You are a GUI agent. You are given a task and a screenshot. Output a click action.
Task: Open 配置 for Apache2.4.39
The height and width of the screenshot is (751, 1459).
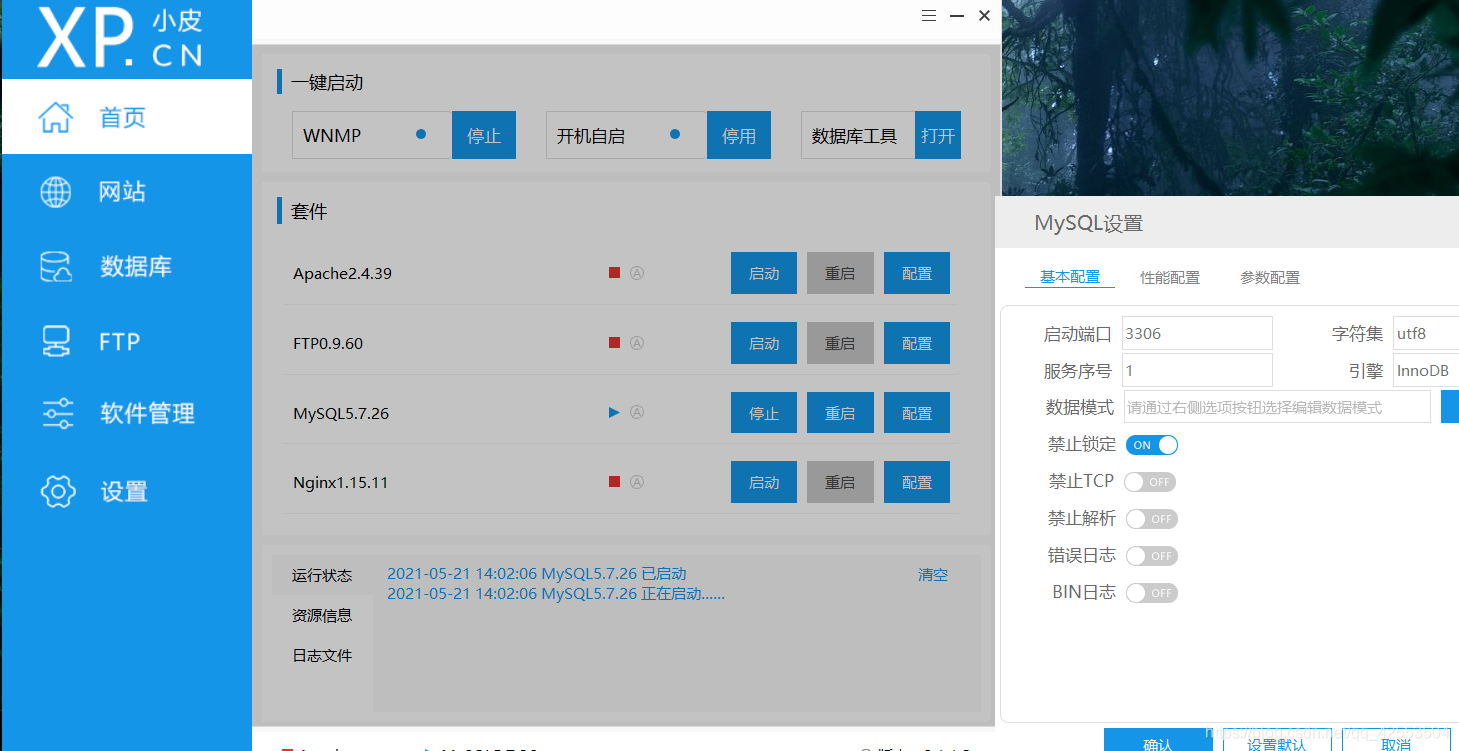point(917,273)
